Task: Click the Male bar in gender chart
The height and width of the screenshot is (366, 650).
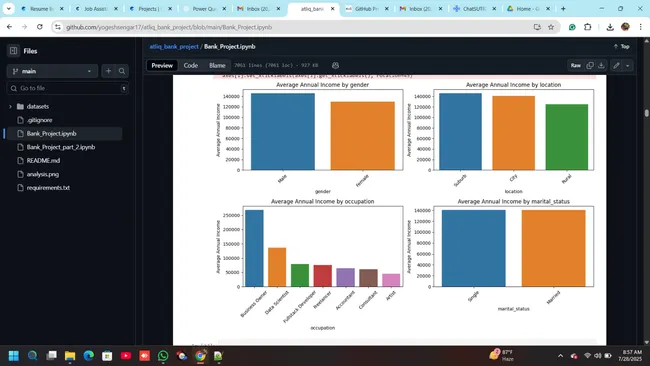Action: coord(283,131)
